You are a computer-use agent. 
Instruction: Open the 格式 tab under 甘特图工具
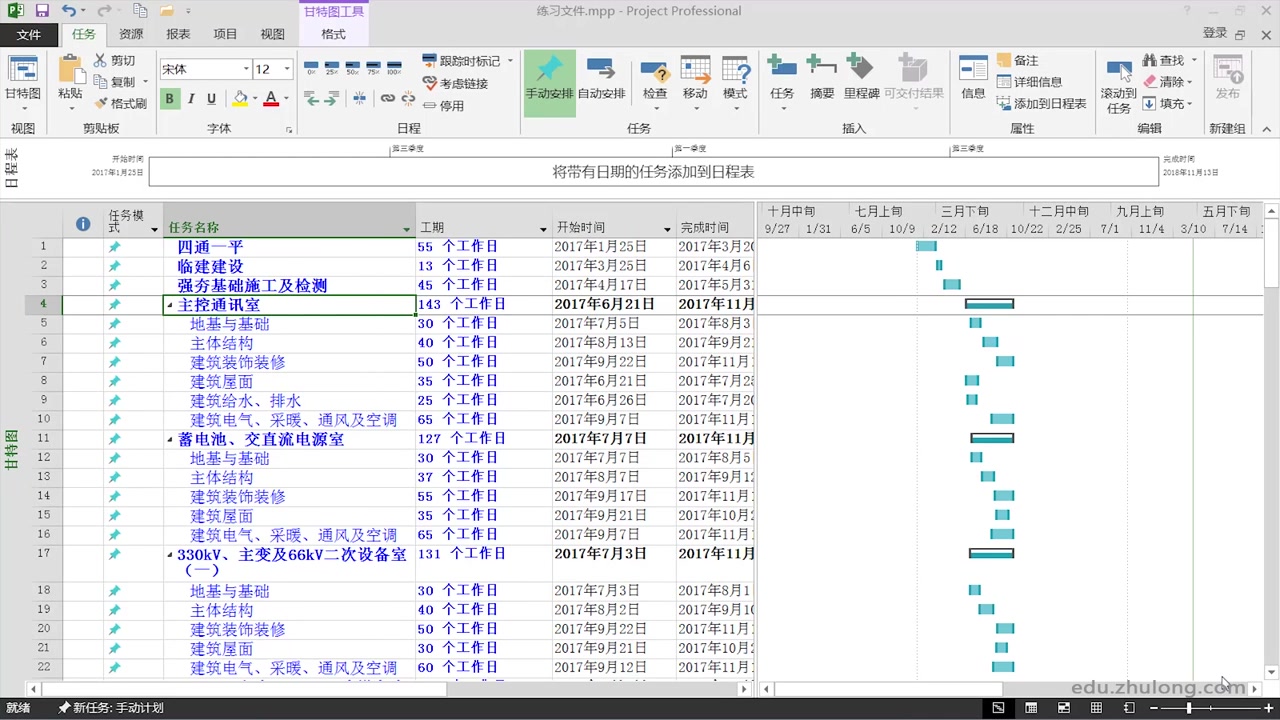click(333, 33)
